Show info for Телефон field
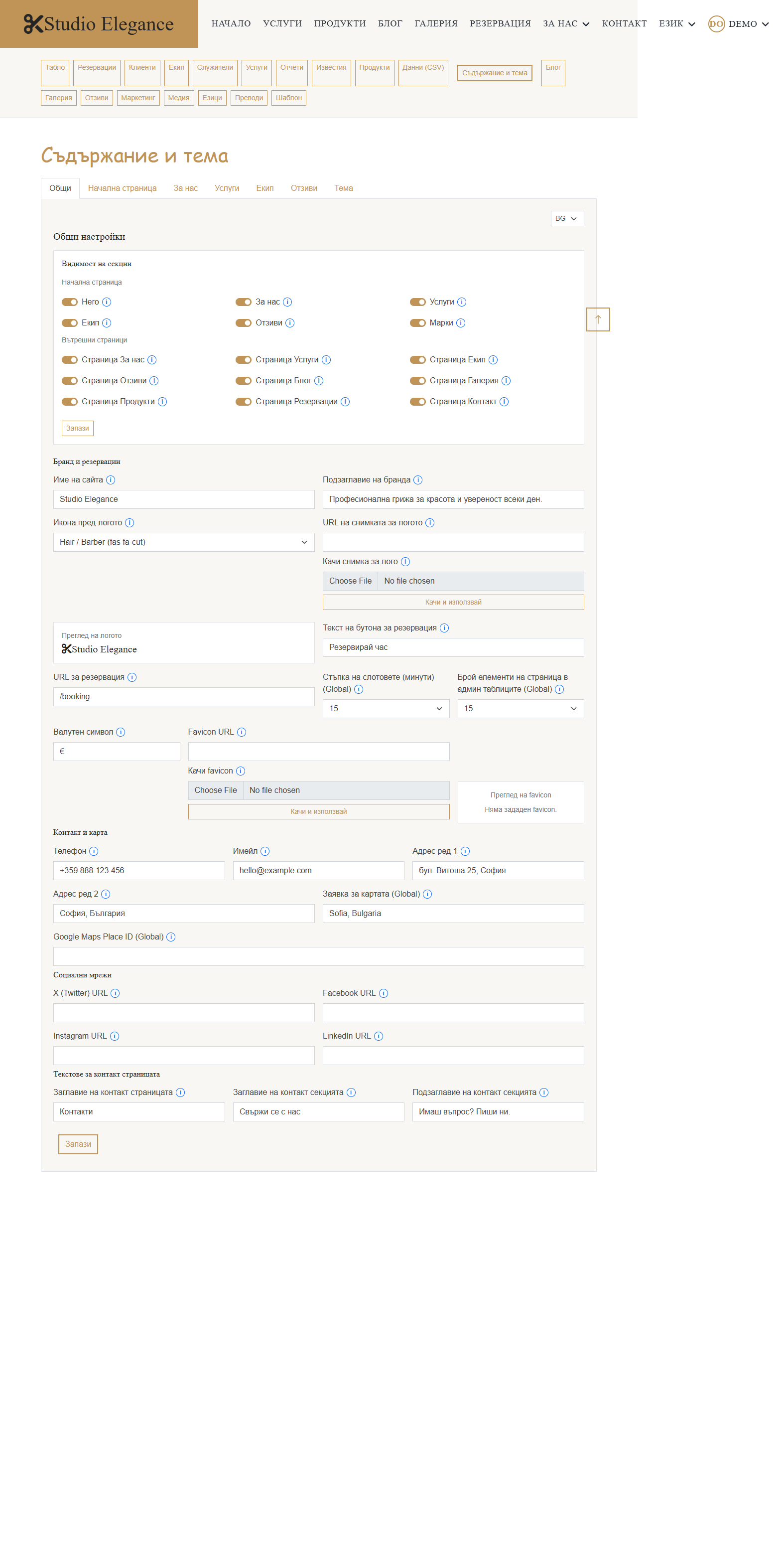The width and height of the screenshot is (784, 1557). (x=94, y=851)
